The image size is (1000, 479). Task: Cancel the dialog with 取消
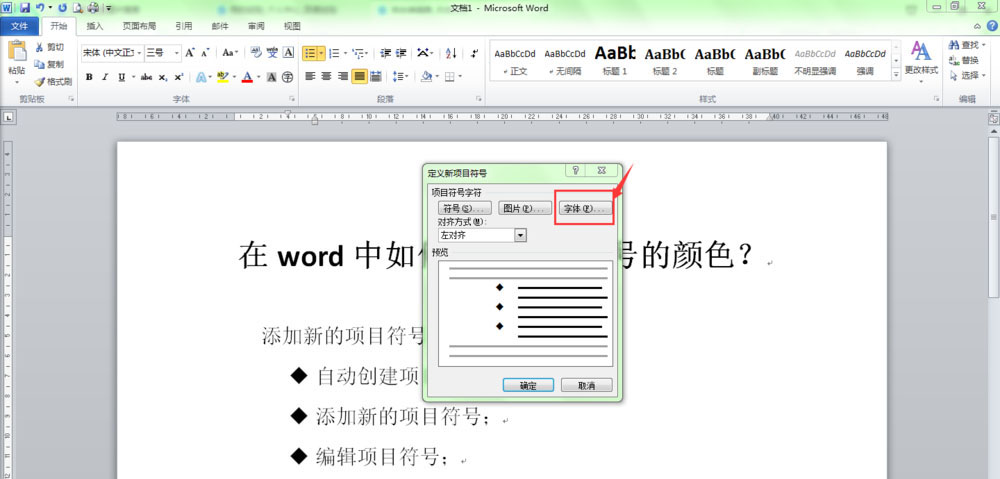[587, 385]
